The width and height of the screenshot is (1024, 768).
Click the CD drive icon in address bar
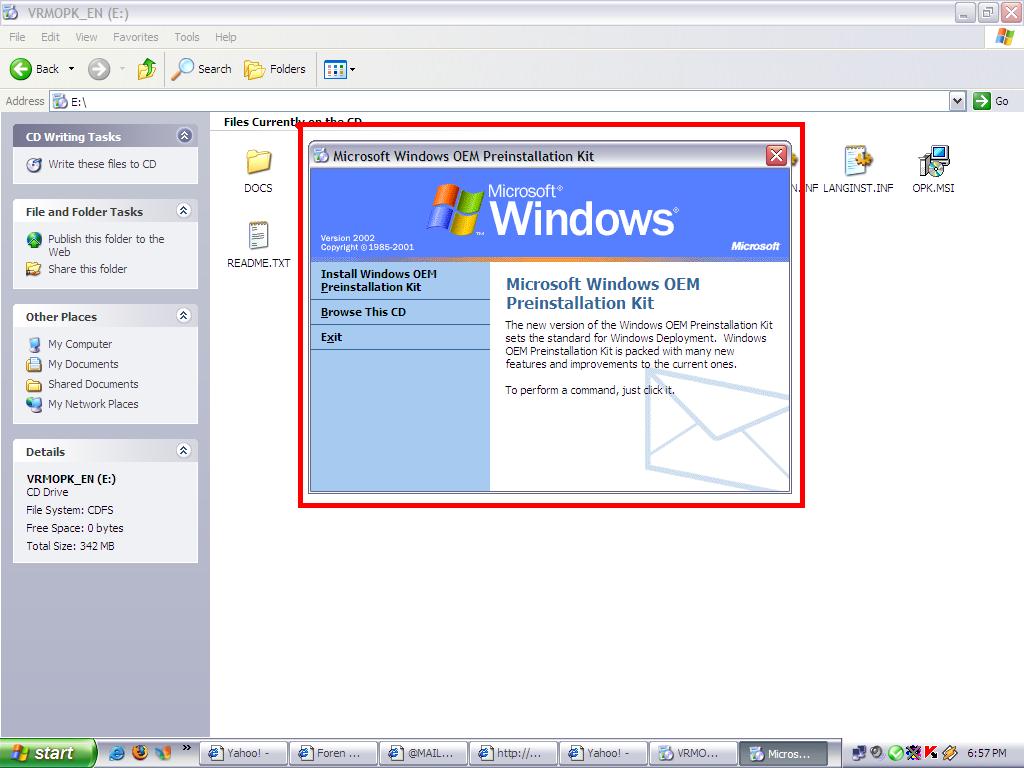[60, 101]
